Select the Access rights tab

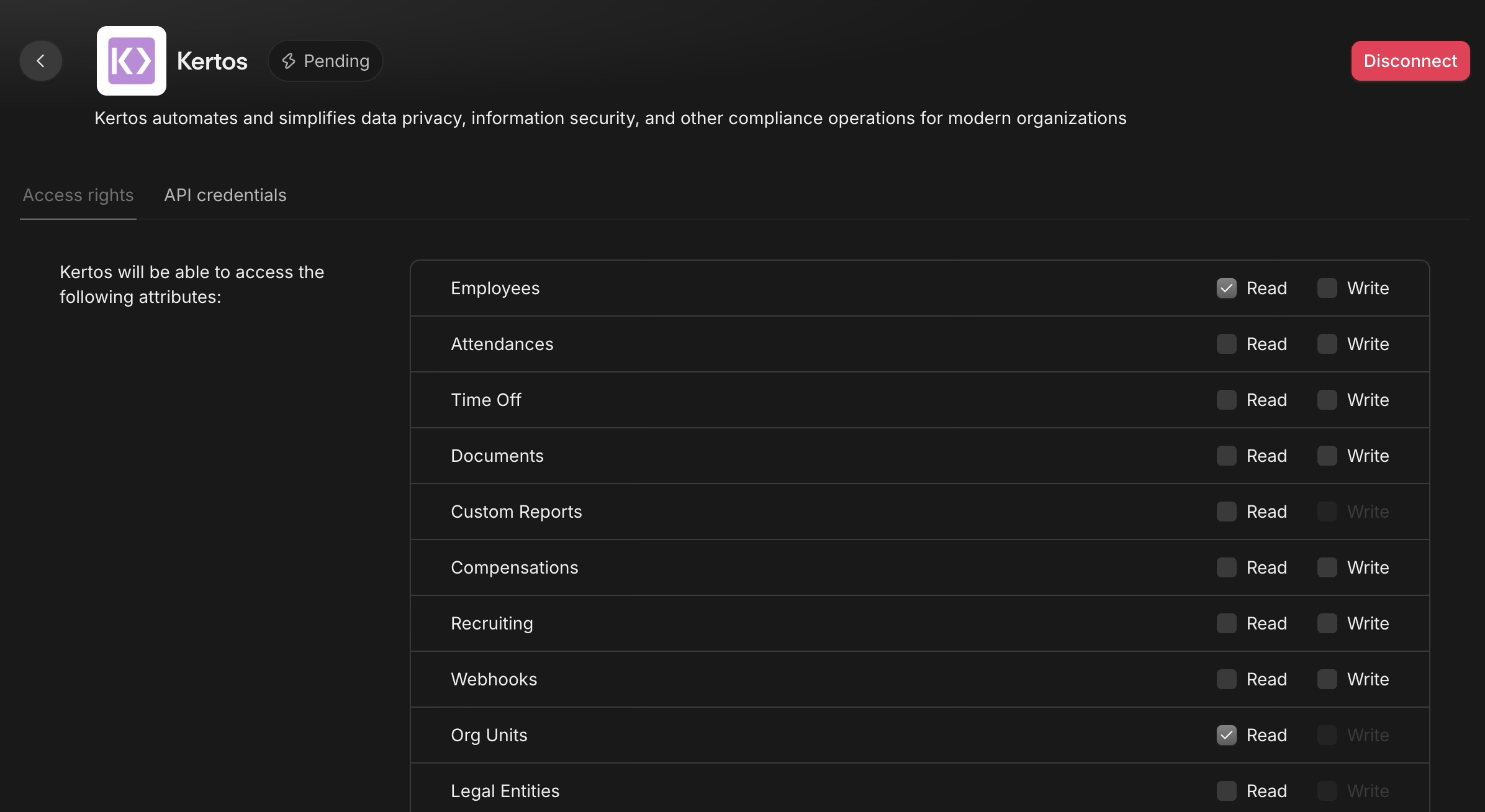coord(78,195)
